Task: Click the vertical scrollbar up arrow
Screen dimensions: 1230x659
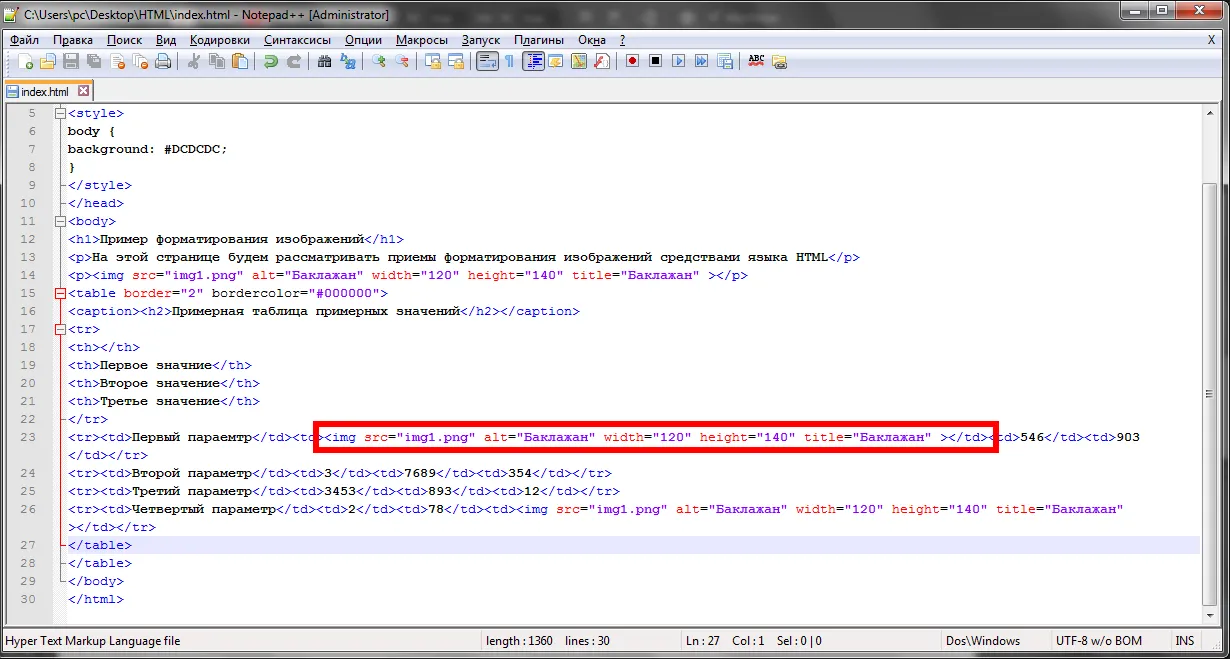Action: (1210, 112)
